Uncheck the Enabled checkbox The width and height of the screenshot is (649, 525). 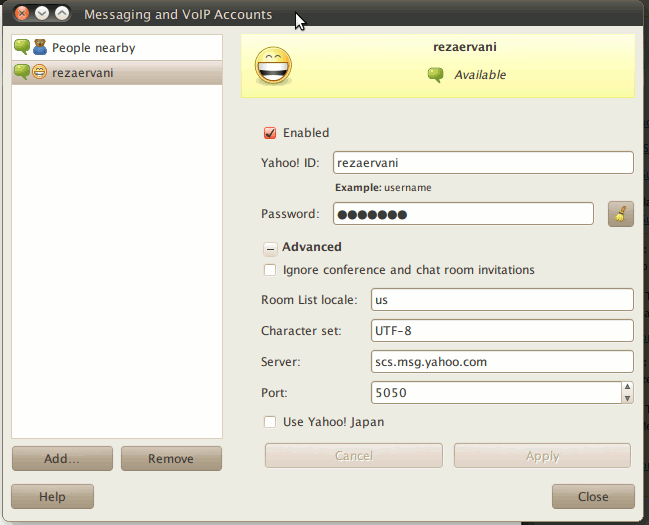click(270, 133)
